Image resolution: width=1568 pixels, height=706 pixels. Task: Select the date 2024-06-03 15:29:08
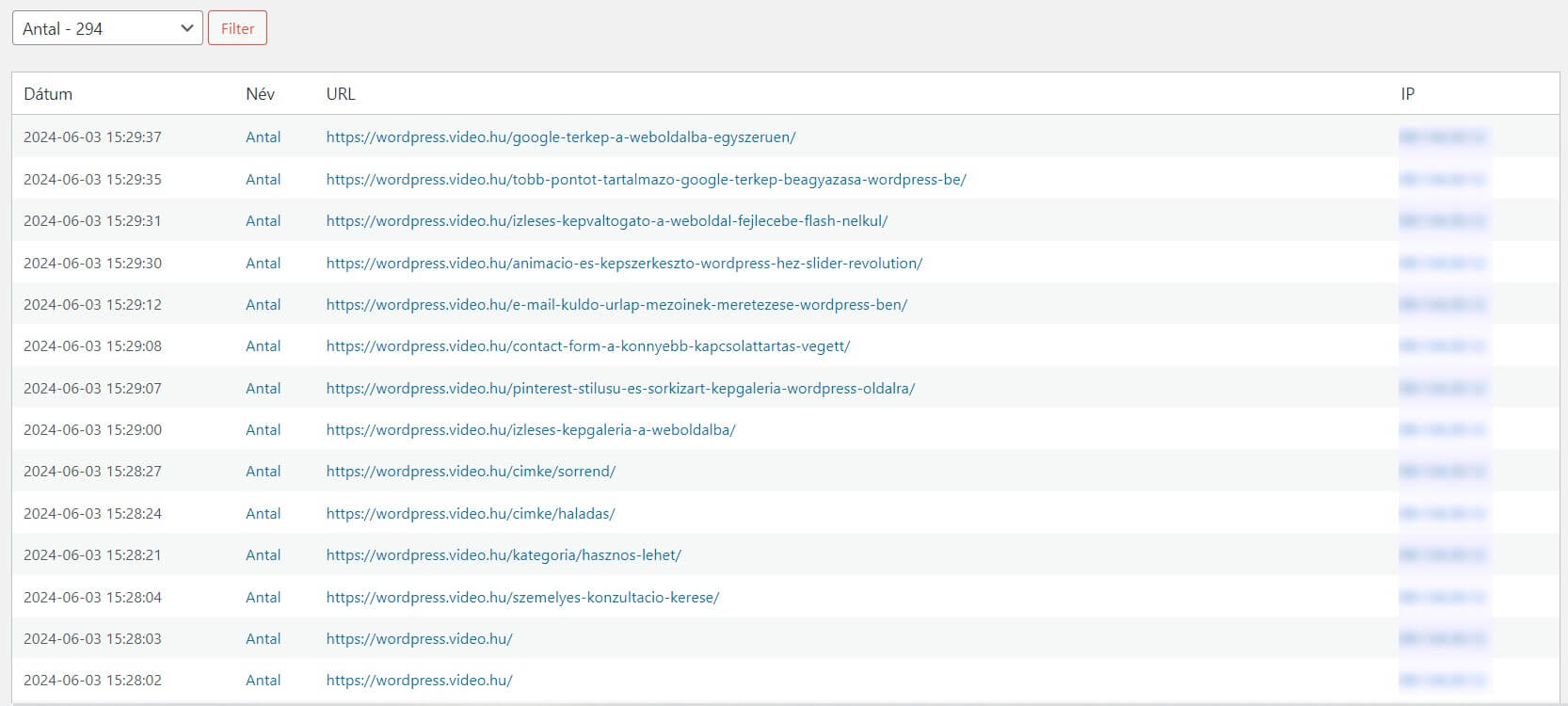92,346
